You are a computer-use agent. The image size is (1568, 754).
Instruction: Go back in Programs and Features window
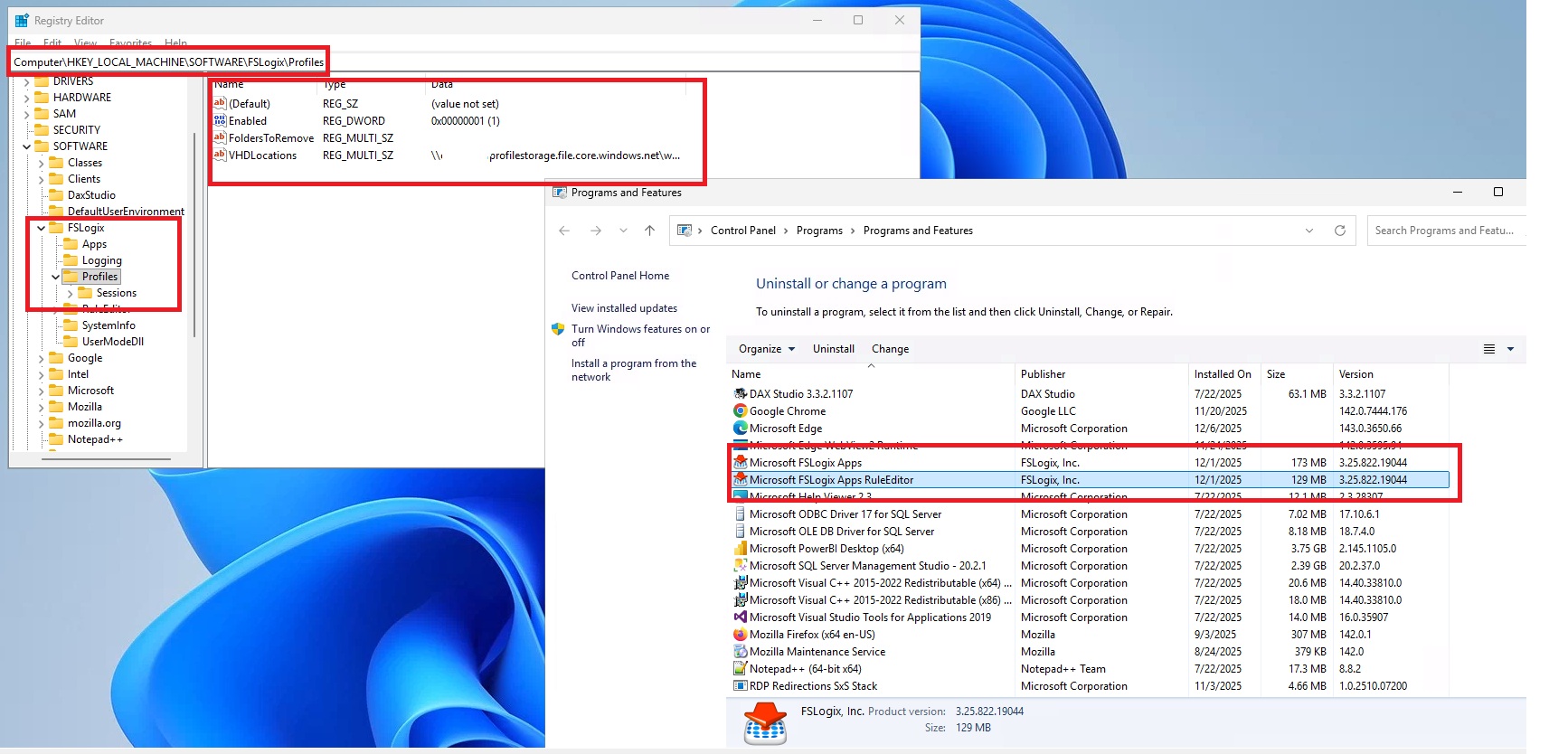pyautogui.click(x=564, y=231)
